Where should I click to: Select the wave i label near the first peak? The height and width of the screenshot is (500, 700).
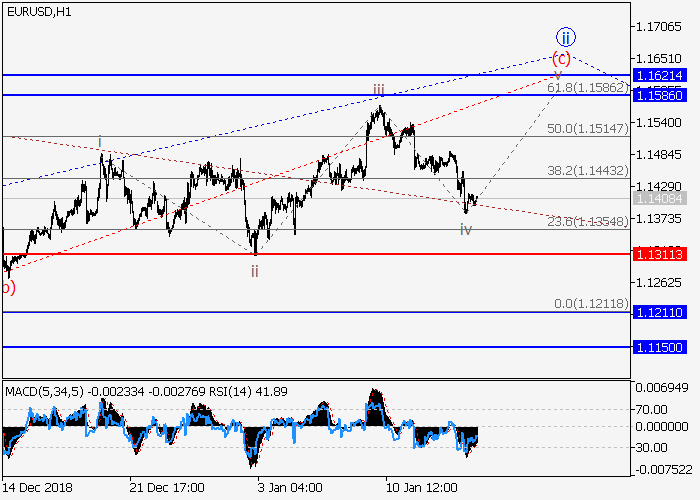(100, 141)
